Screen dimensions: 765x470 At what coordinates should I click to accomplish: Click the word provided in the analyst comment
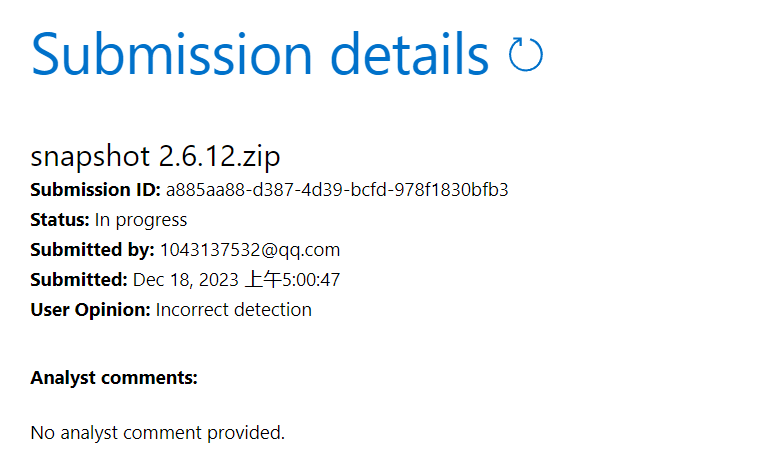(x=246, y=433)
